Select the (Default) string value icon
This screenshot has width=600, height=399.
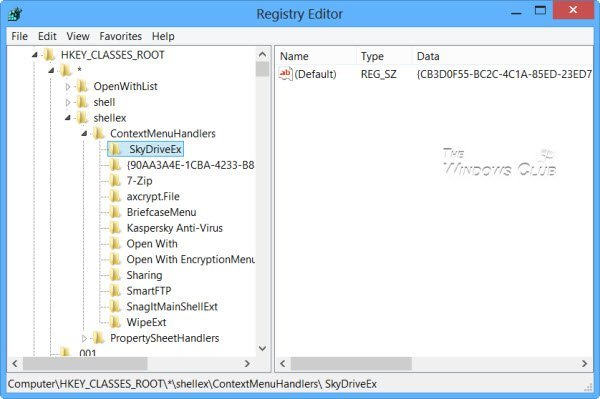(x=285, y=74)
